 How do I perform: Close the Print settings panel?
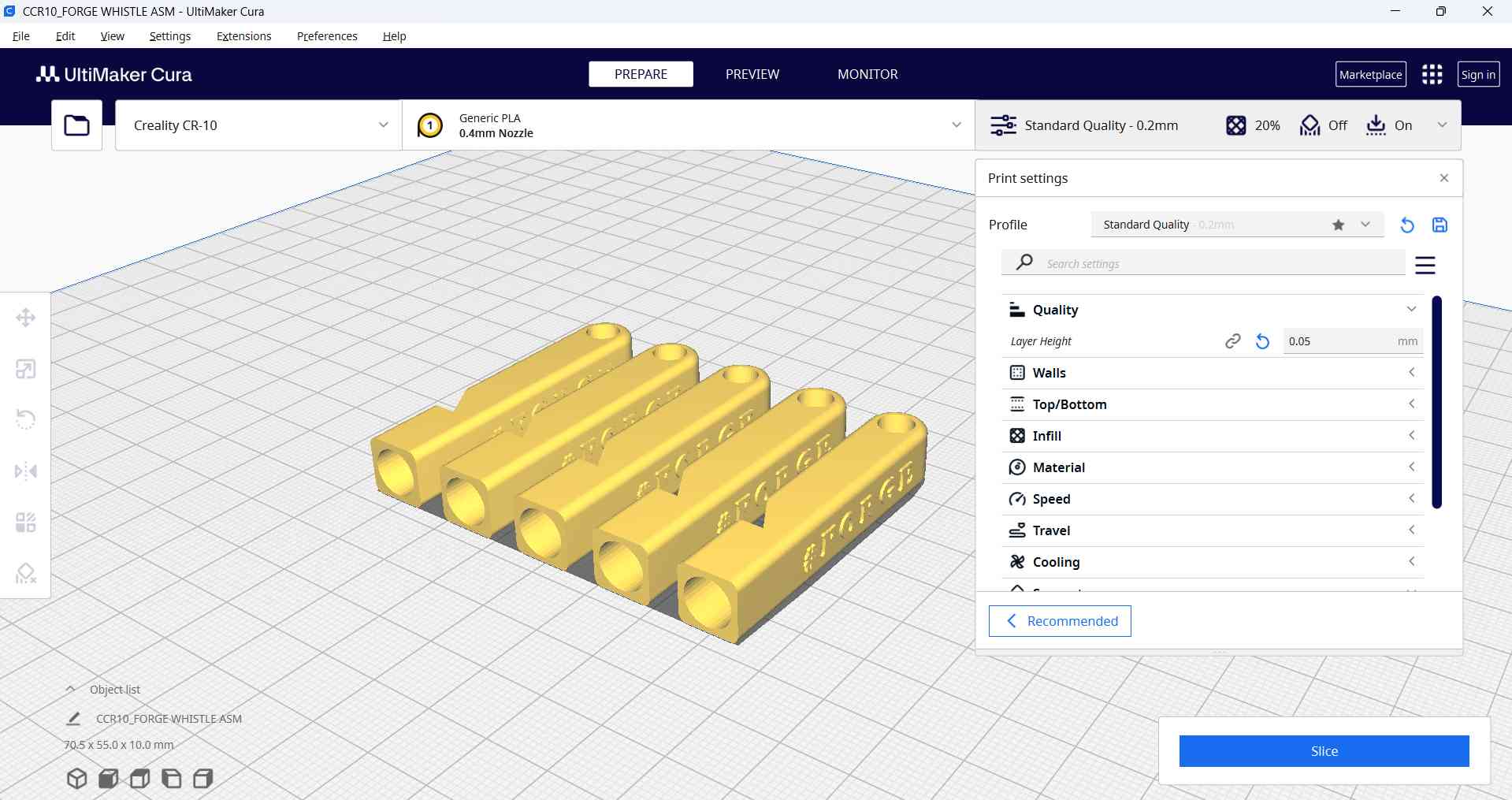click(x=1443, y=178)
